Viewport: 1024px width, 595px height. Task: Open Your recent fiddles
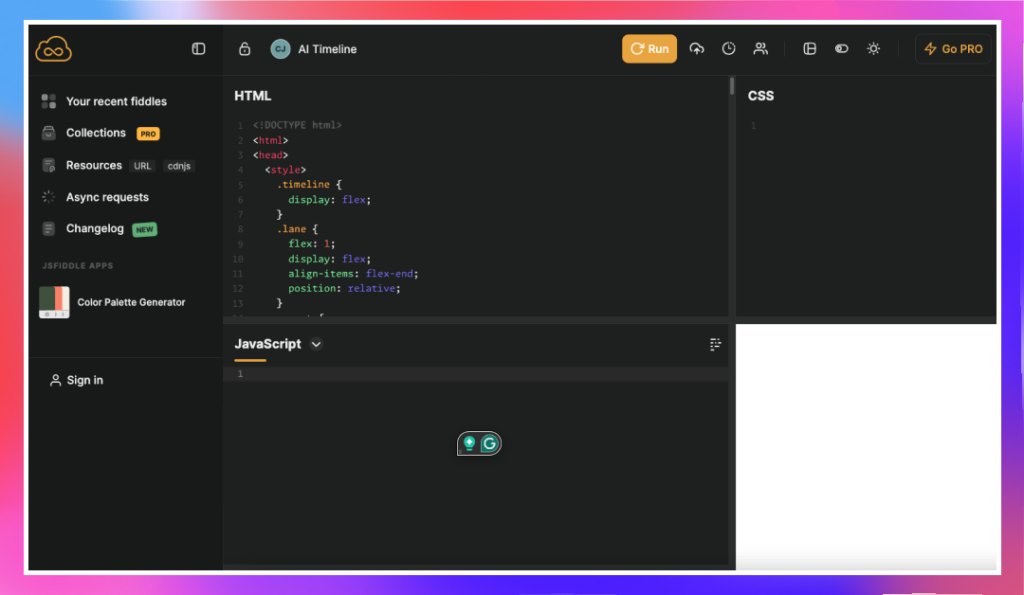pos(116,101)
